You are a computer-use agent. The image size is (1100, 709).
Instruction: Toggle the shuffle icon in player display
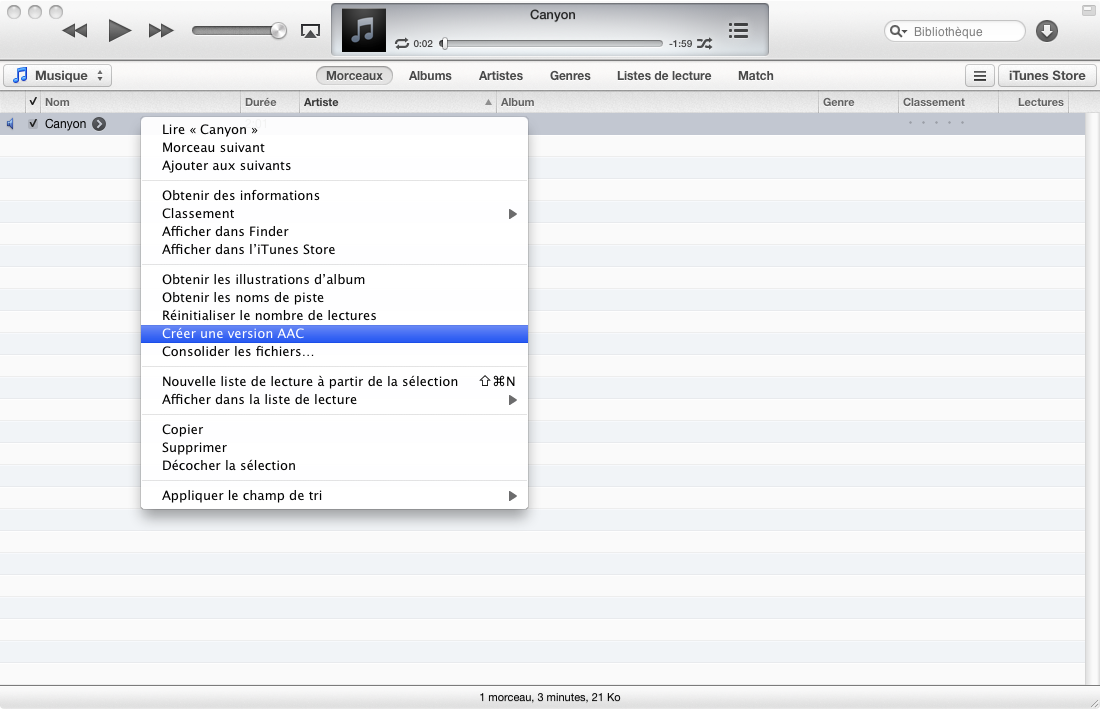pos(704,43)
